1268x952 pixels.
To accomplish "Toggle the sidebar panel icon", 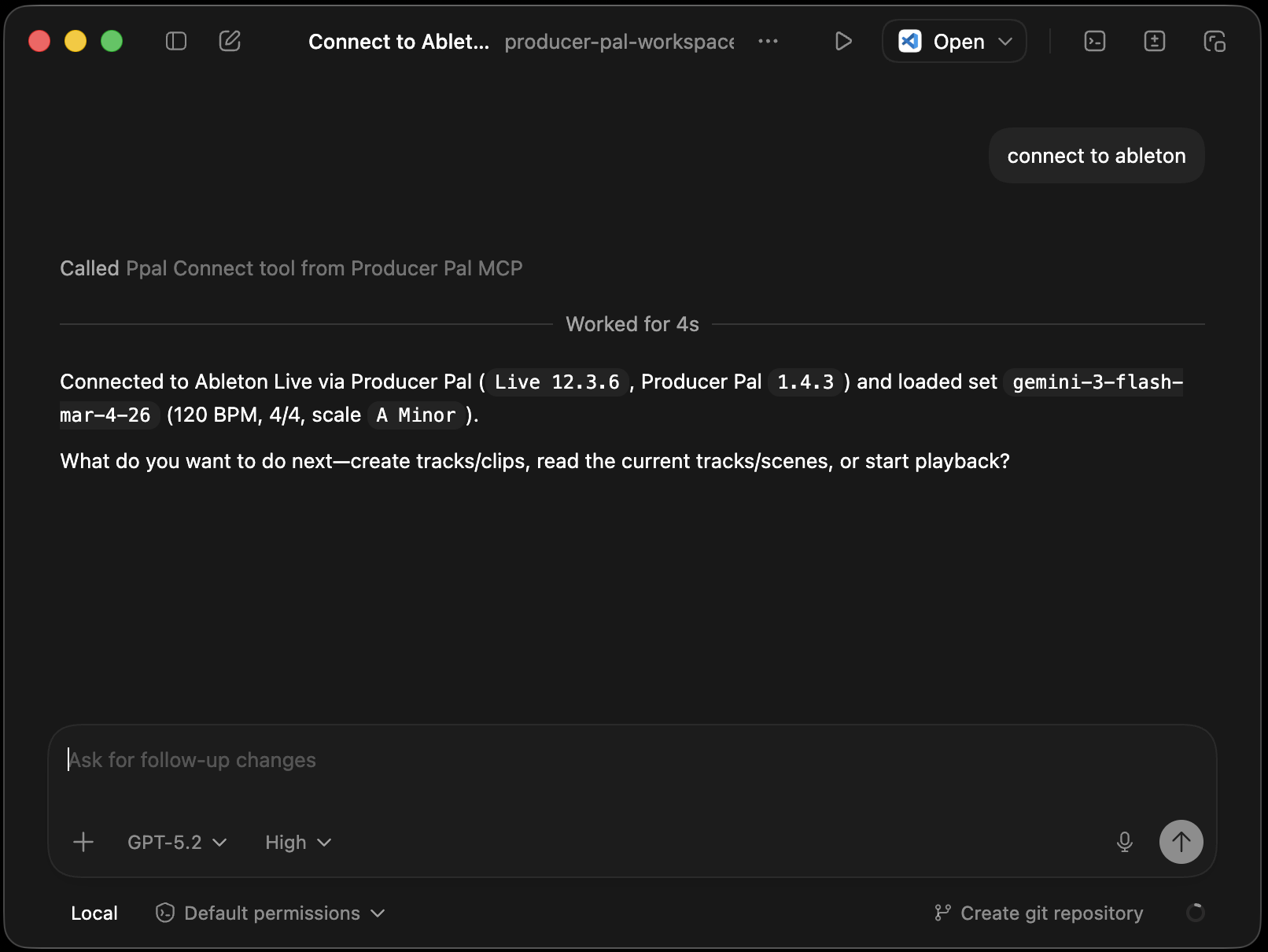I will (x=176, y=41).
